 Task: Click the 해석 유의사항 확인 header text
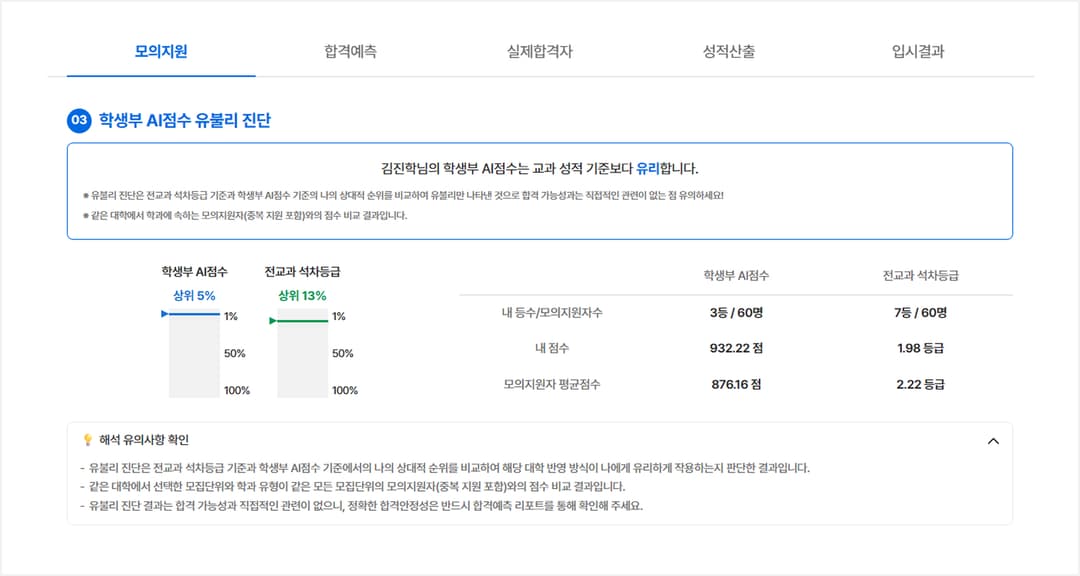coord(144,440)
